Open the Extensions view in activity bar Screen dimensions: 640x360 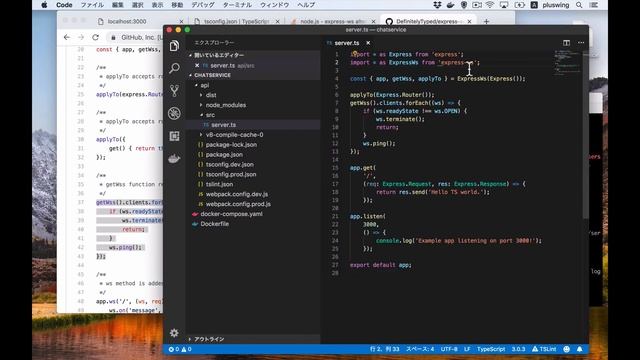point(174,136)
